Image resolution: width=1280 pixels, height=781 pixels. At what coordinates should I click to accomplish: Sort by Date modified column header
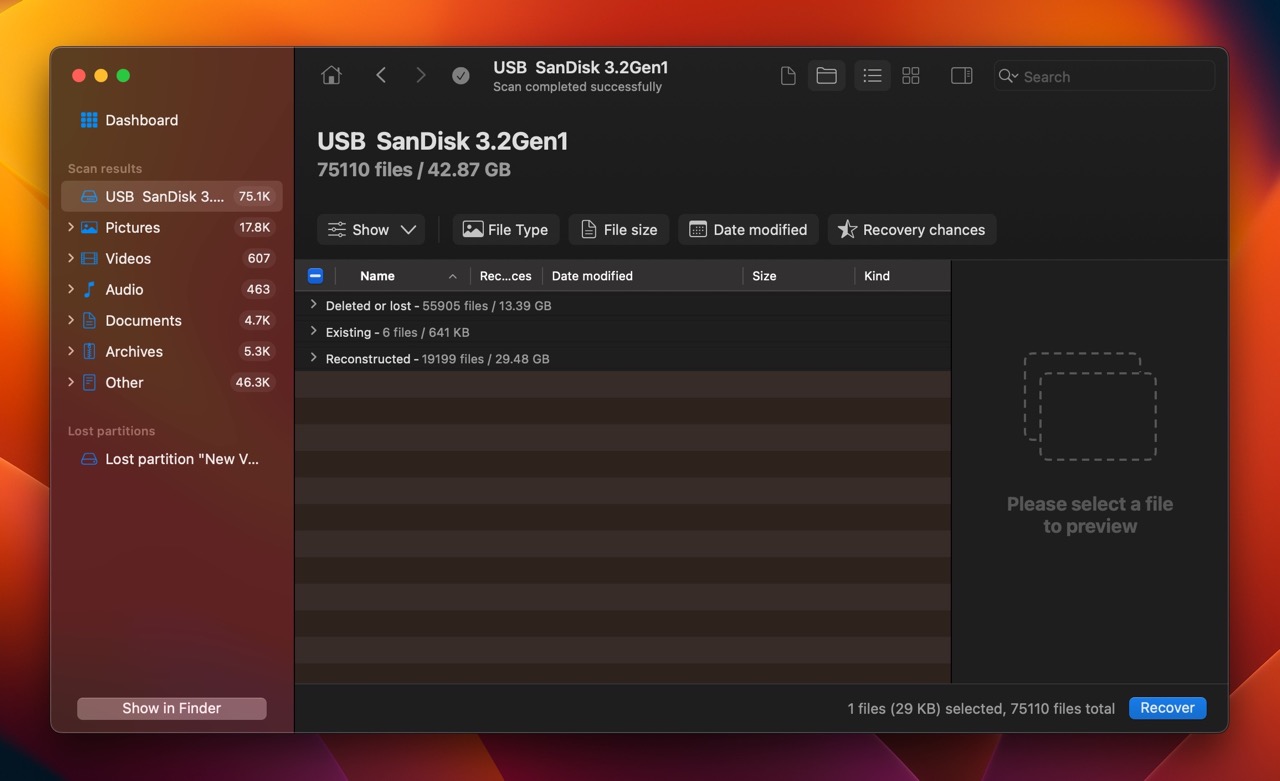pyautogui.click(x=643, y=276)
